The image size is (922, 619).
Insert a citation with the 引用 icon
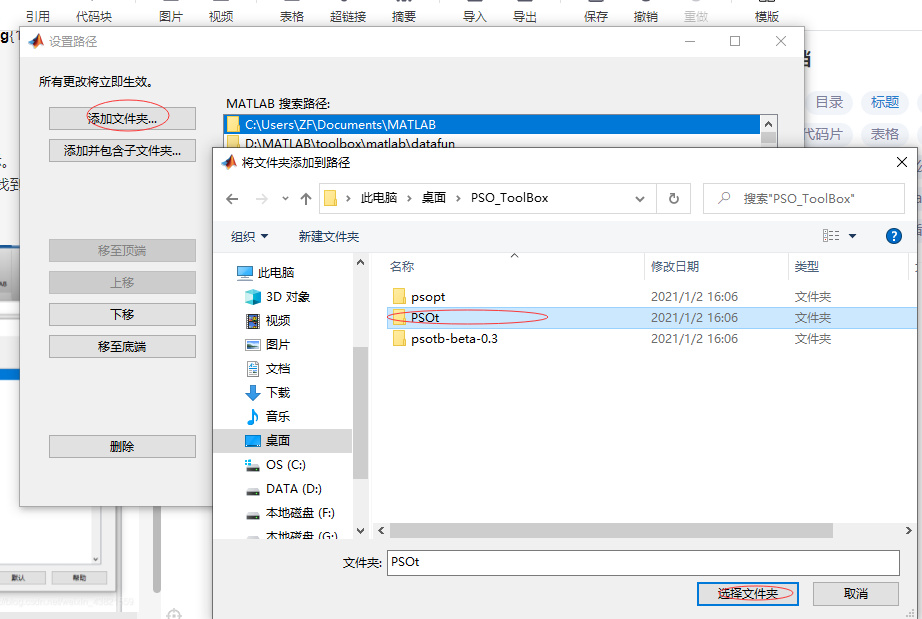(37, 15)
